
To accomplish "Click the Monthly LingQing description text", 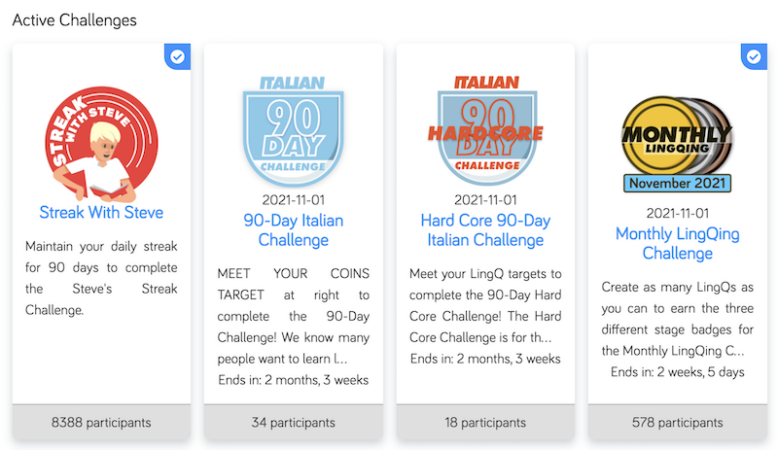I will (x=677, y=319).
